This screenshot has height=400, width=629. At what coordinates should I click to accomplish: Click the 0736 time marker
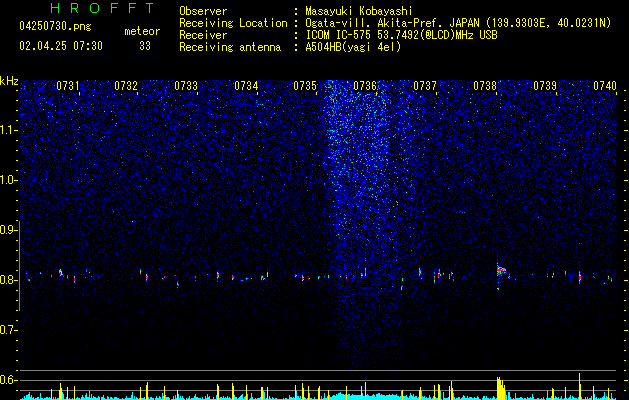click(x=365, y=86)
